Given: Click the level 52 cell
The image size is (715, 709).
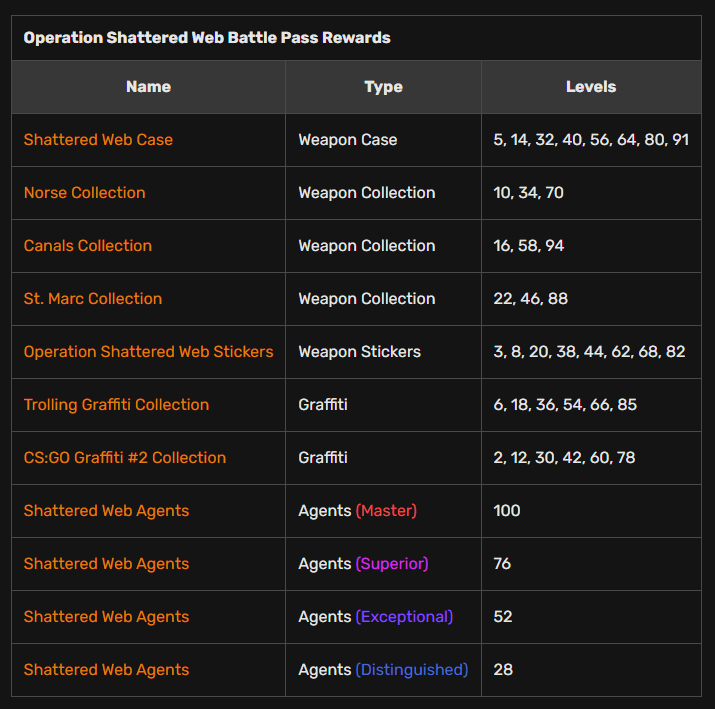Looking at the screenshot, I should tap(591, 616).
